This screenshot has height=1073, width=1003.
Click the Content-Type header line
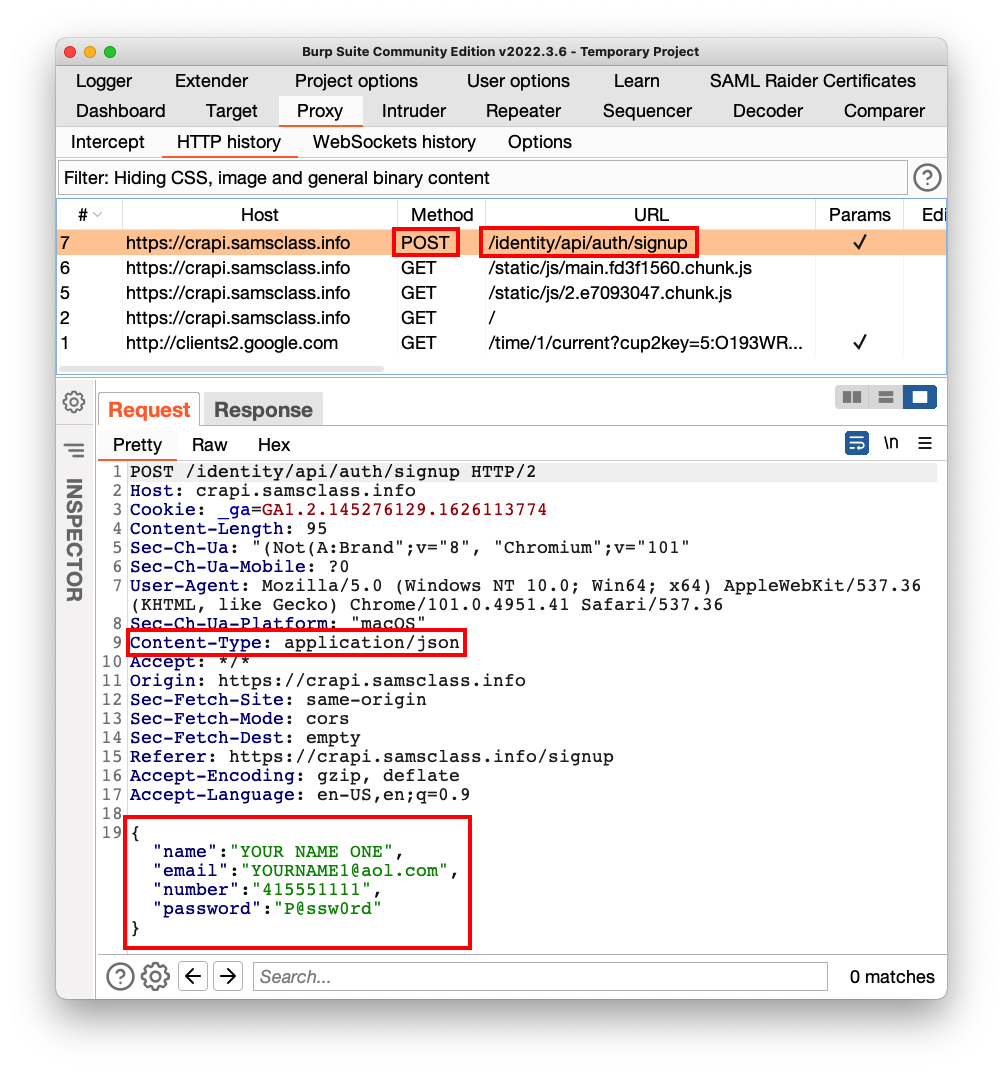coord(295,643)
